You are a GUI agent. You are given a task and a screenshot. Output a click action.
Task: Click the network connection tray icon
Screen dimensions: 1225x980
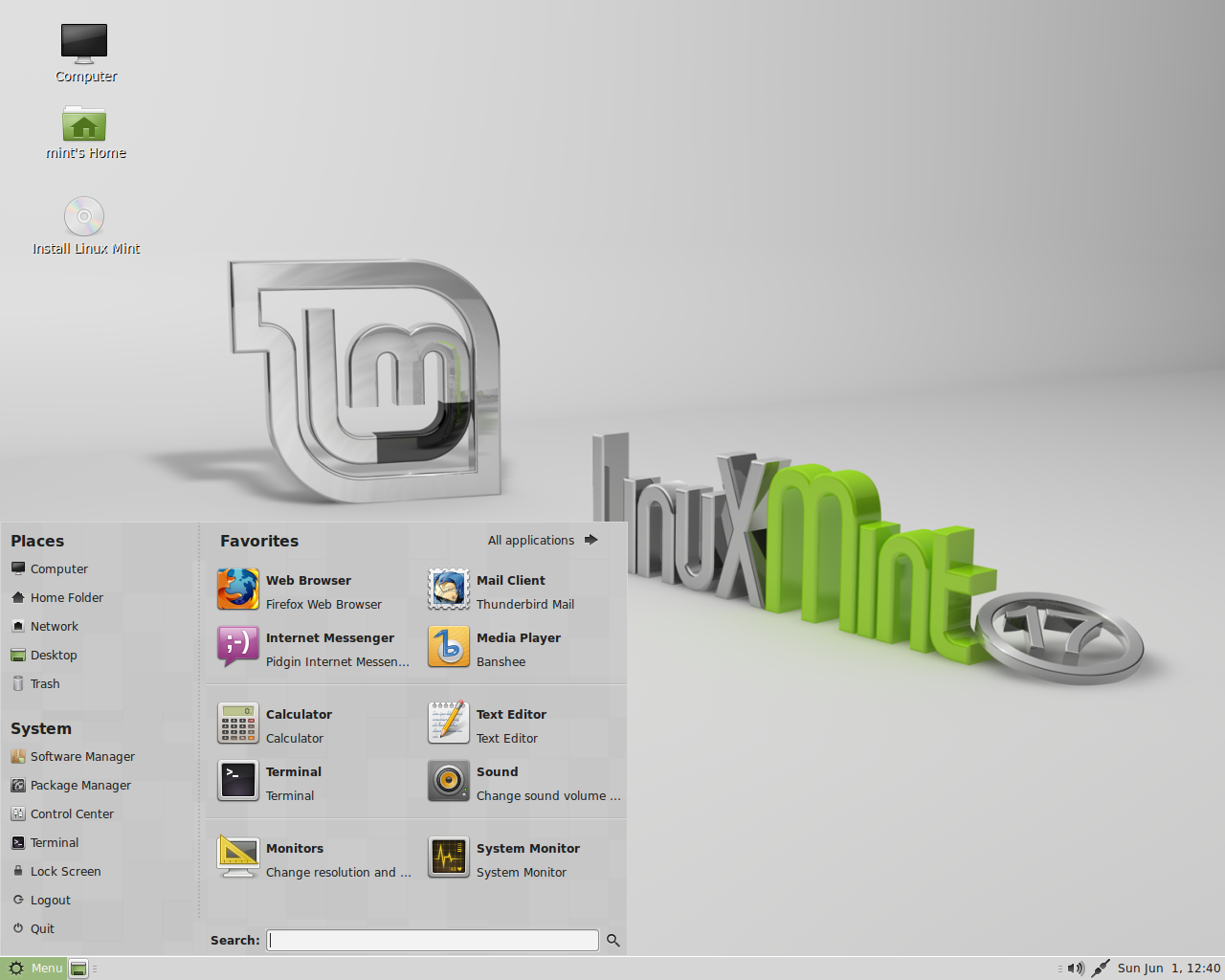(1101, 969)
